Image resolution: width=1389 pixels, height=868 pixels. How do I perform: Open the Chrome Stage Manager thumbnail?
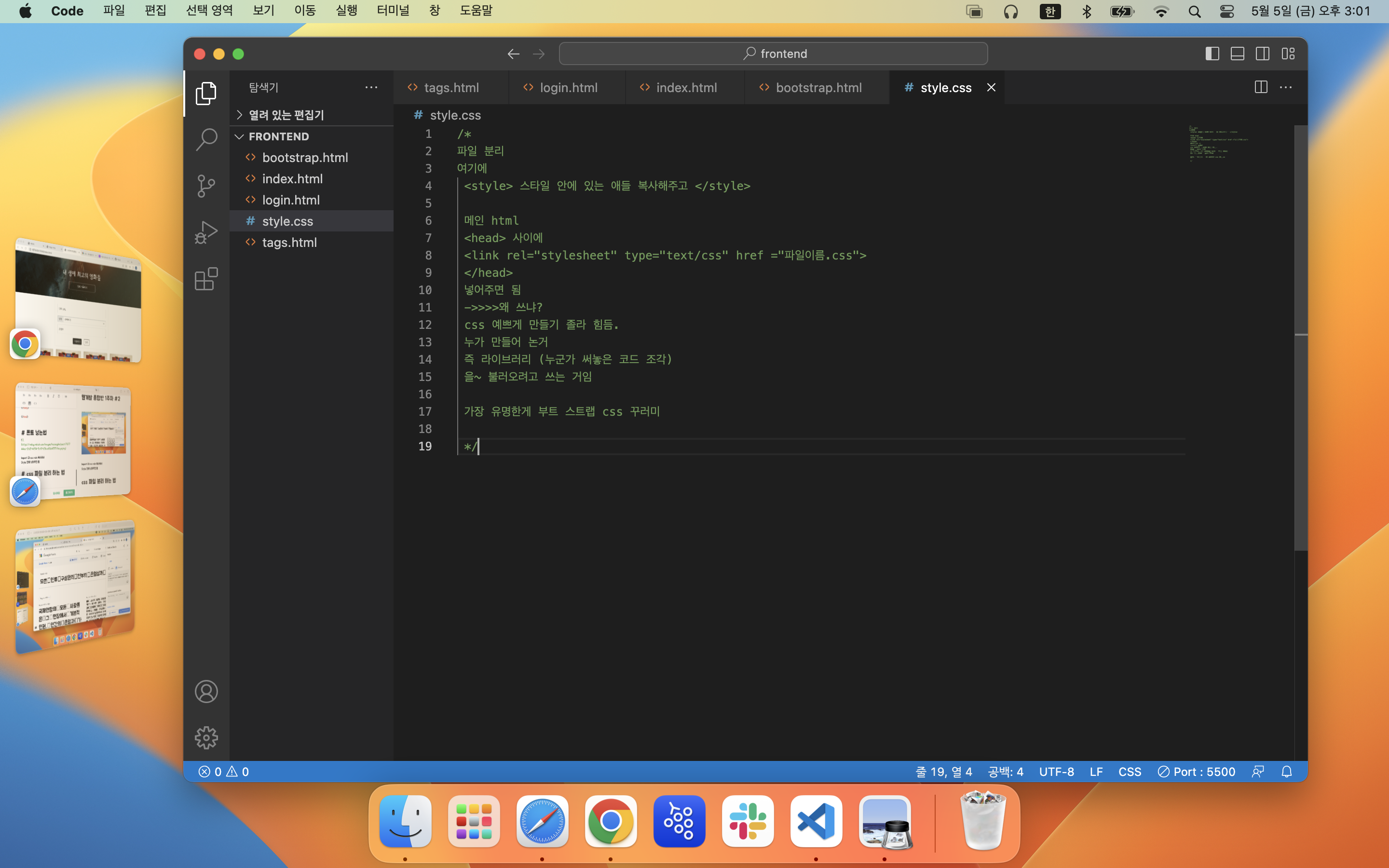pyautogui.click(x=78, y=301)
